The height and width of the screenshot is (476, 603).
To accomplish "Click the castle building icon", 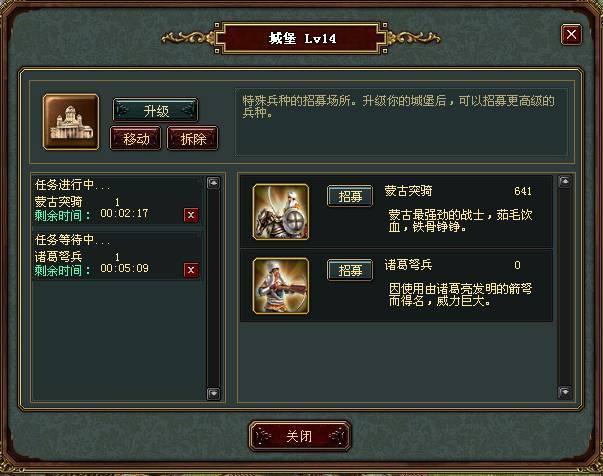I will point(71,122).
